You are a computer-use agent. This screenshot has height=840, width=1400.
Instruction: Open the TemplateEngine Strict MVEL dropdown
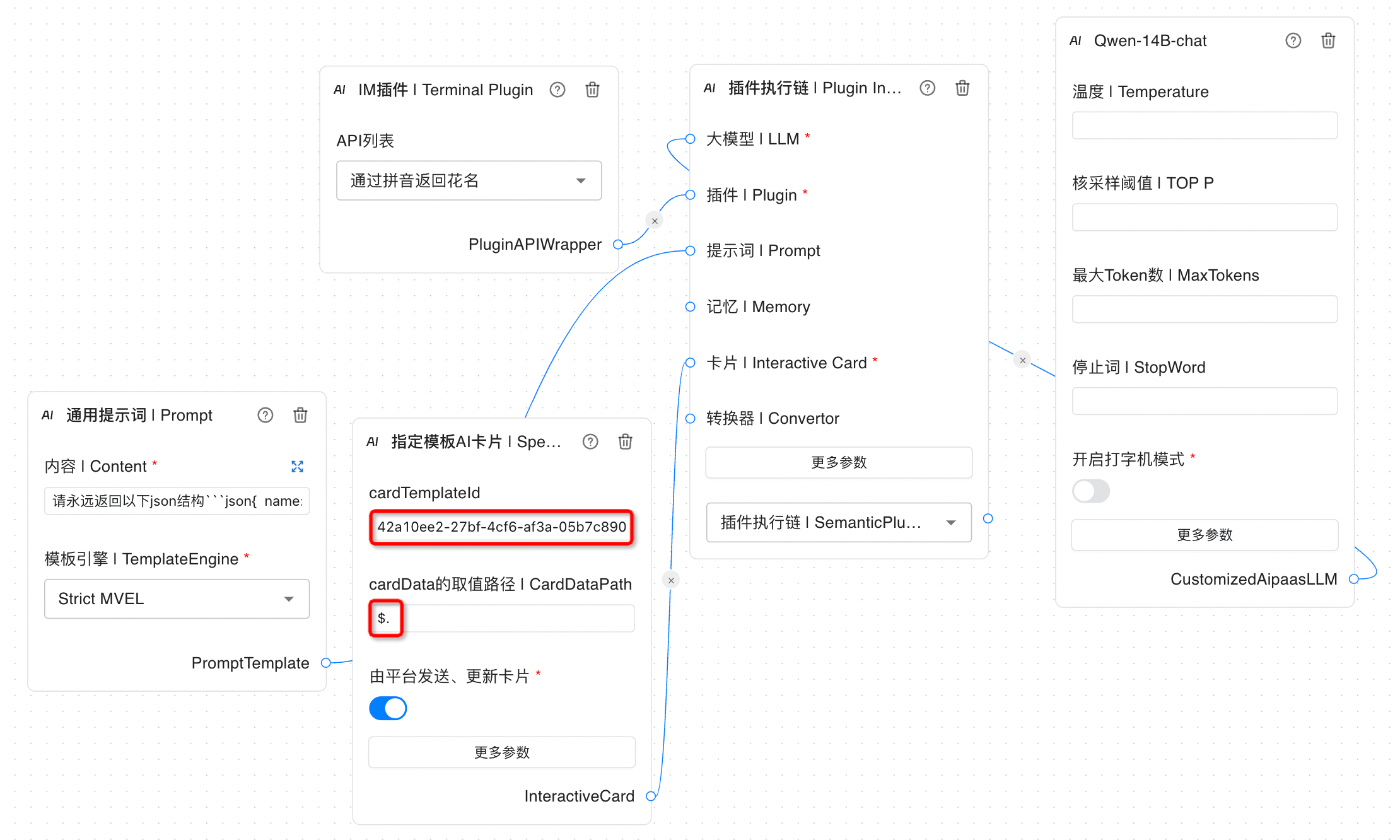pyautogui.click(x=177, y=598)
